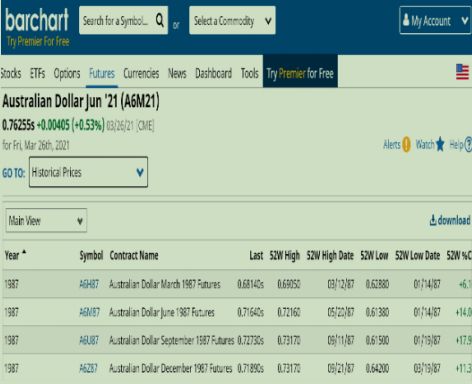The width and height of the screenshot is (472, 384).
Task: Select the Futures tab
Action: click(102, 73)
